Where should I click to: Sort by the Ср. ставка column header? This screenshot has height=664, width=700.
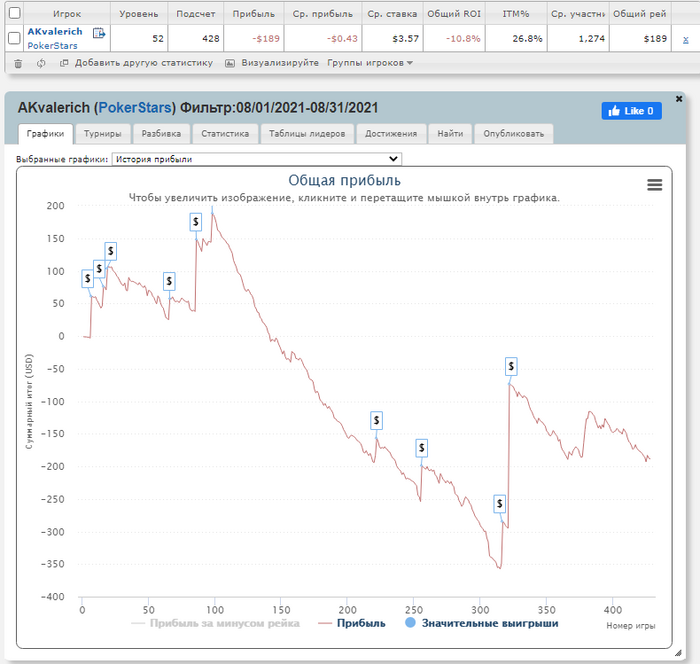[x=392, y=14]
